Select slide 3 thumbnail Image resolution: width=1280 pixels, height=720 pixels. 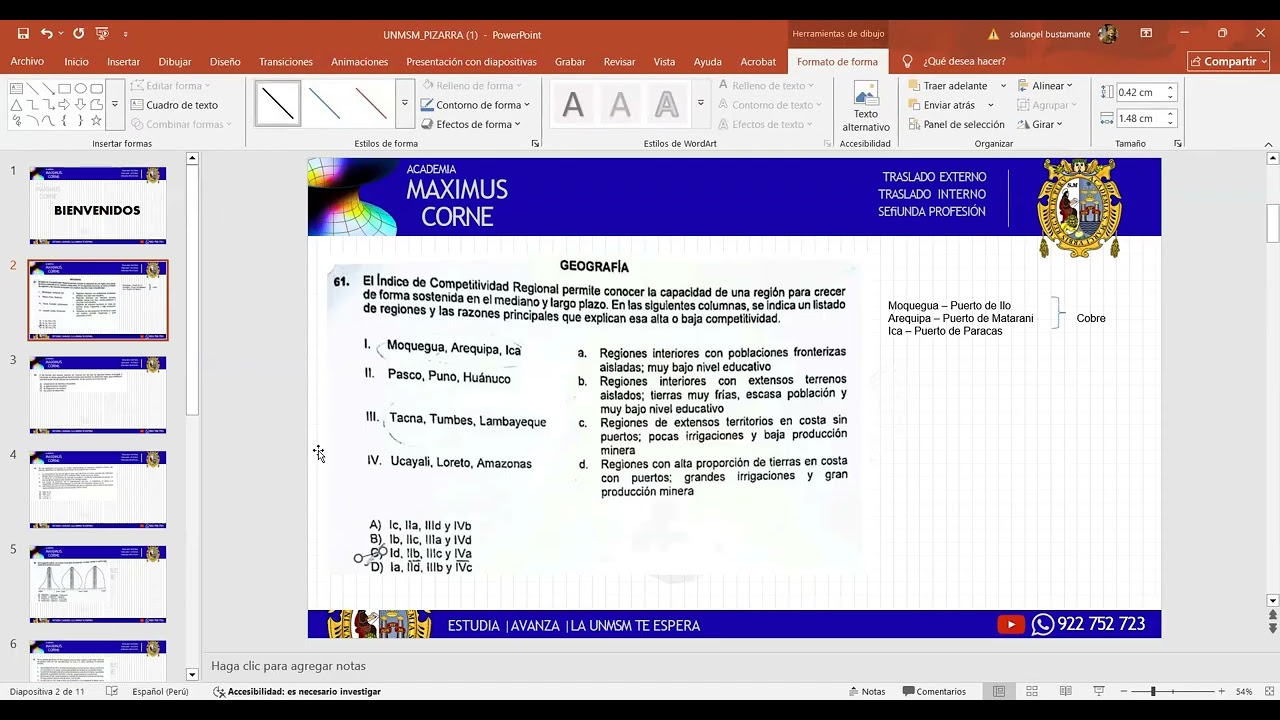(98, 394)
